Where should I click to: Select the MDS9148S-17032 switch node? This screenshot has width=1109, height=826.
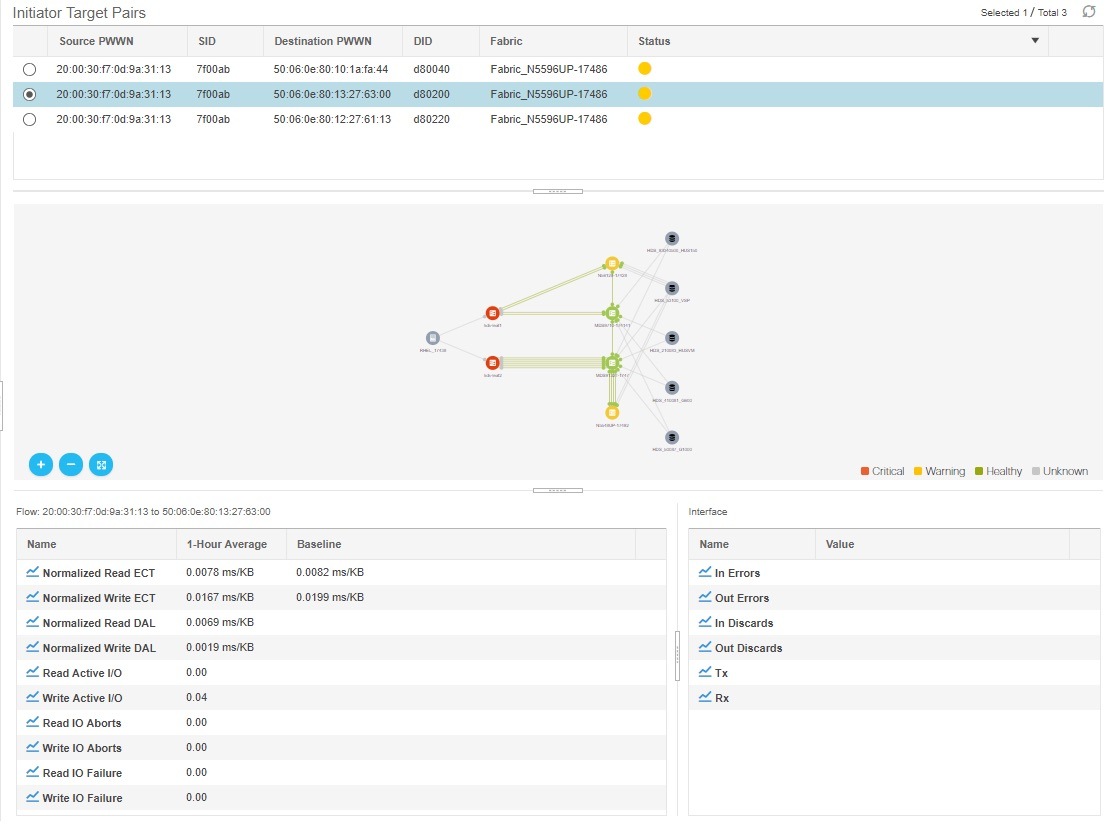click(x=612, y=363)
